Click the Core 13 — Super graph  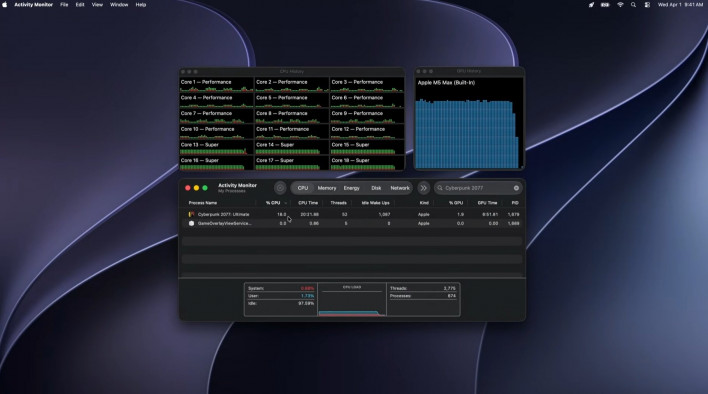(x=217, y=148)
